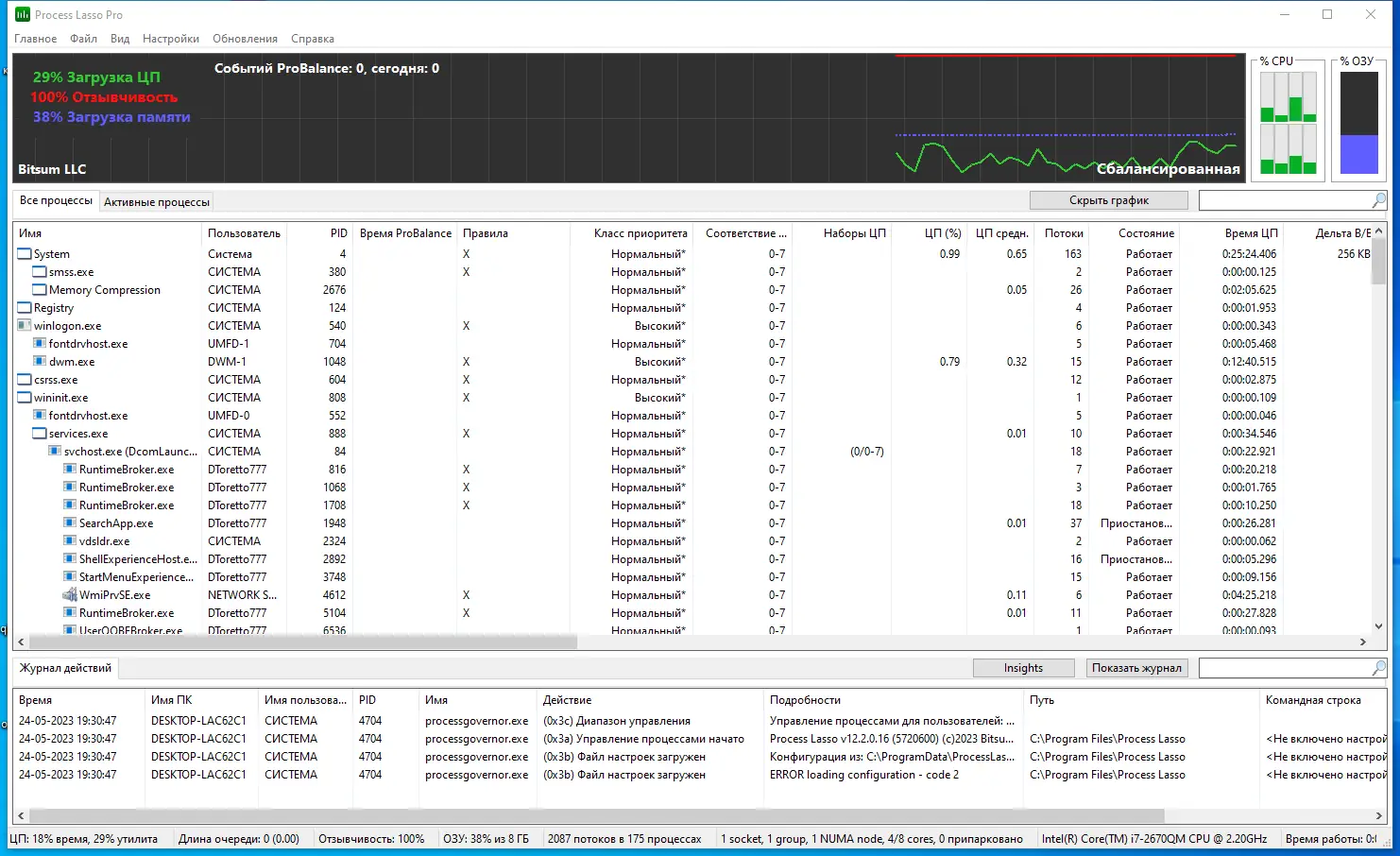Click the icon of RuntimeBroker.exe with PID 1708
Image resolution: width=1400 pixels, height=856 pixels.
pos(70,505)
